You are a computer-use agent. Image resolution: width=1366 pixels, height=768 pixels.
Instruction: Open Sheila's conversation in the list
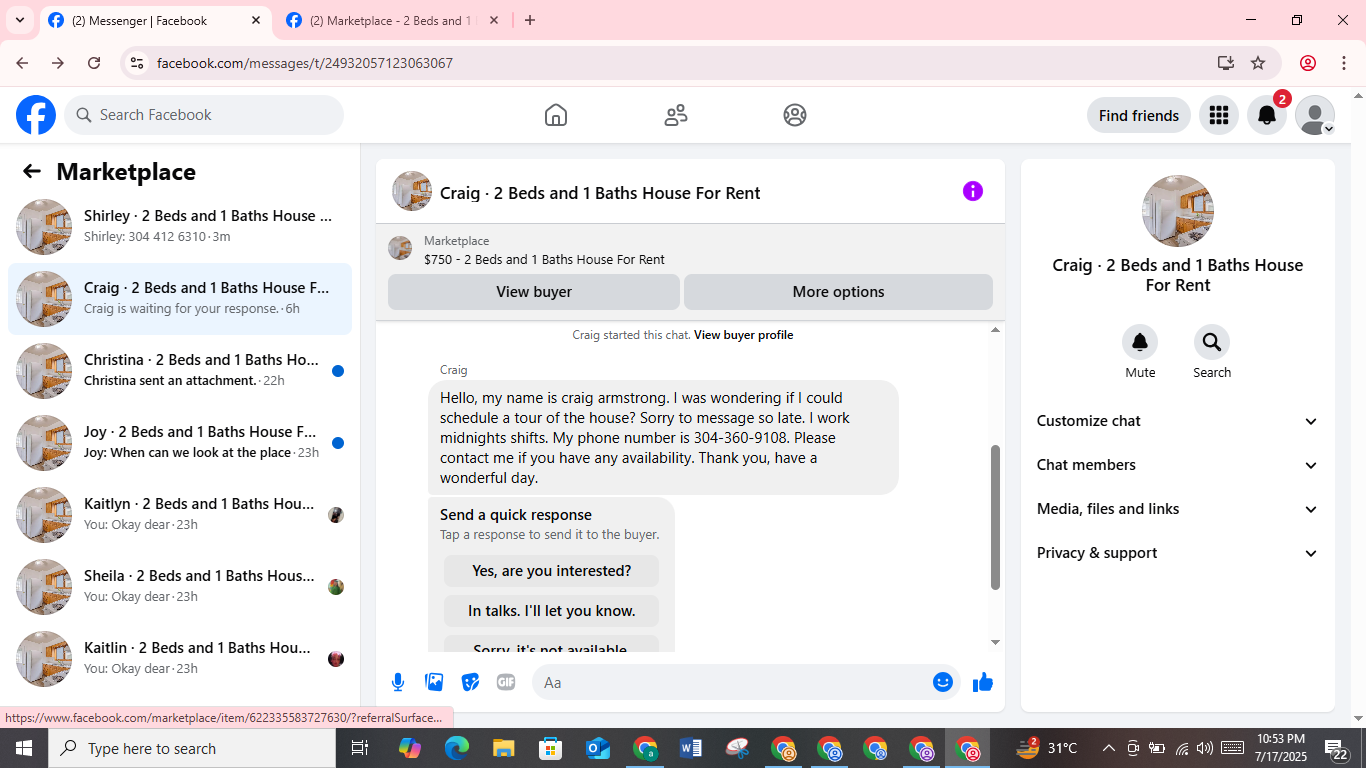coord(180,587)
